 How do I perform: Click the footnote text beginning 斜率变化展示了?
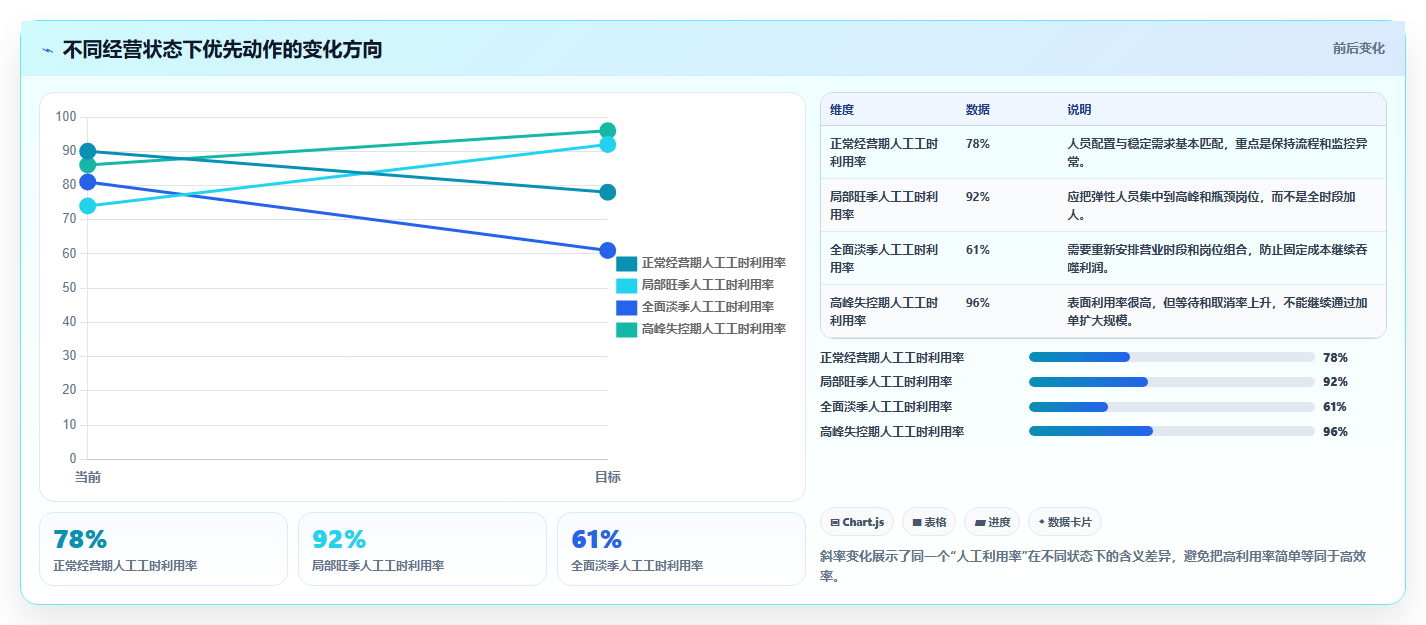pyautogui.click(x=1093, y=567)
